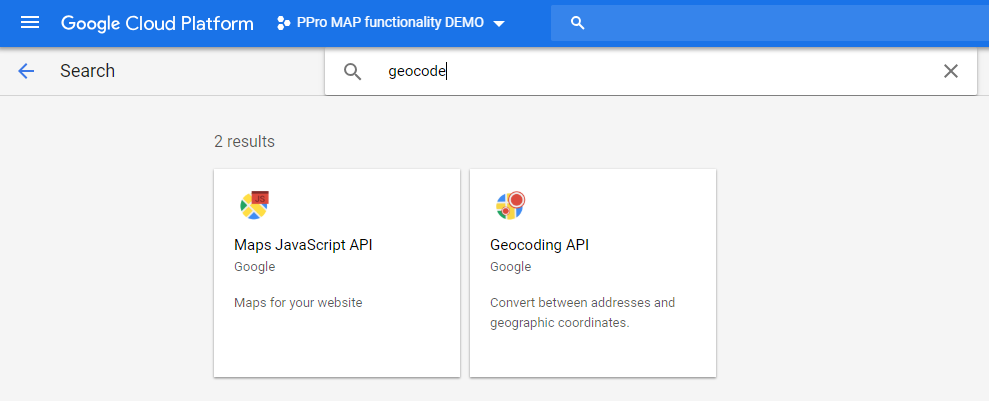
Task: Click the Google Cloud Platform title
Action: point(157,23)
